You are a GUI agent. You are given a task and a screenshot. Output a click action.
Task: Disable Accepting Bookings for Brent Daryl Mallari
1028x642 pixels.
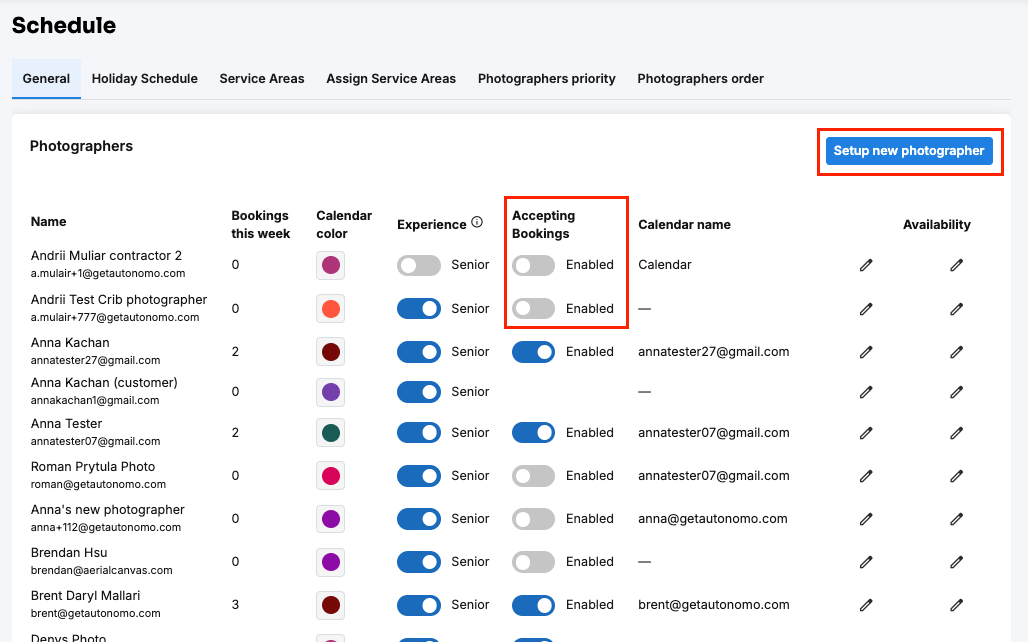tap(534, 605)
